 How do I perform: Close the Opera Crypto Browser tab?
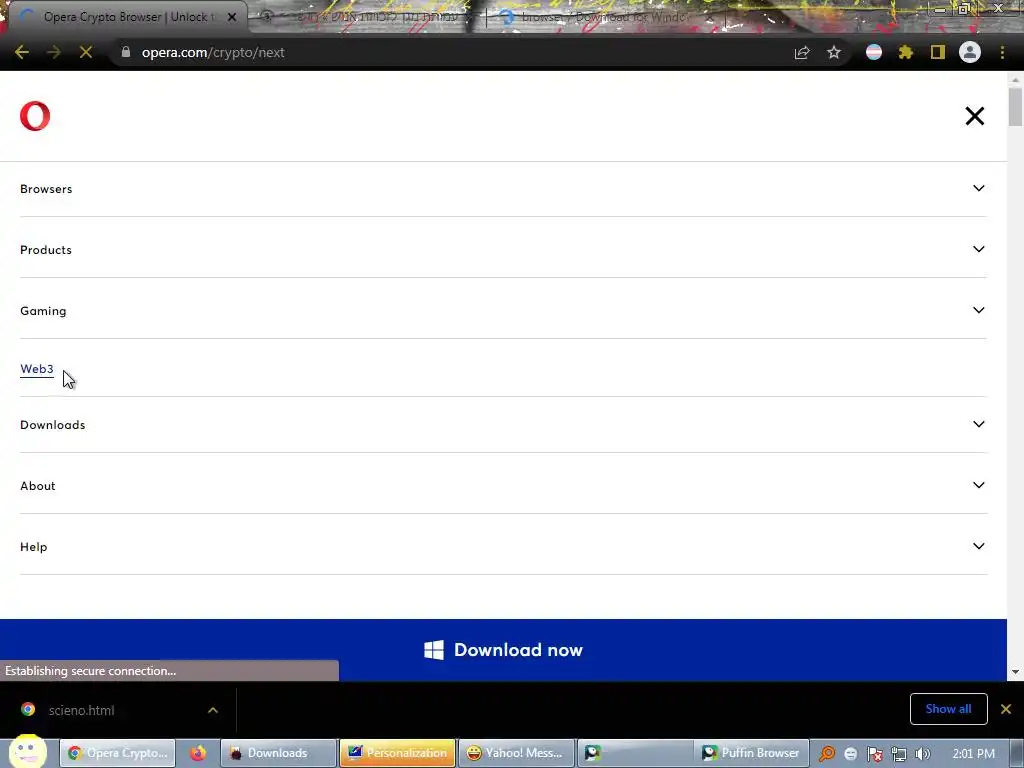[232, 17]
